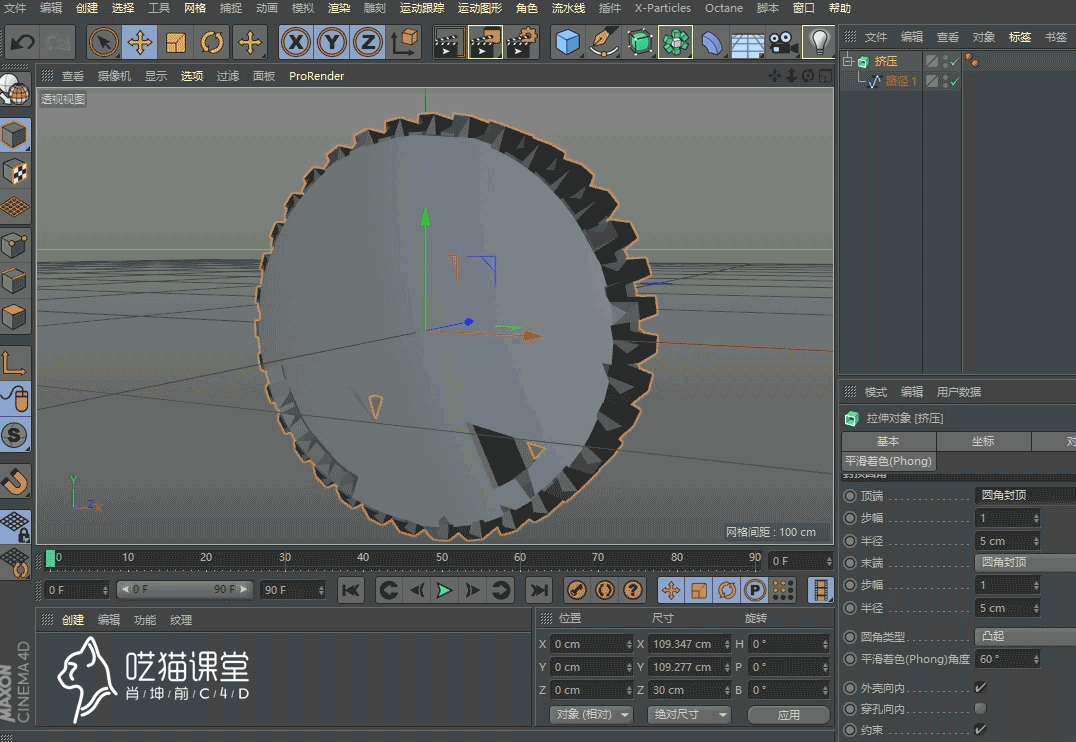Toggle 路径 1 enable checkmark
This screenshot has width=1076, height=742.
pyautogui.click(x=955, y=81)
